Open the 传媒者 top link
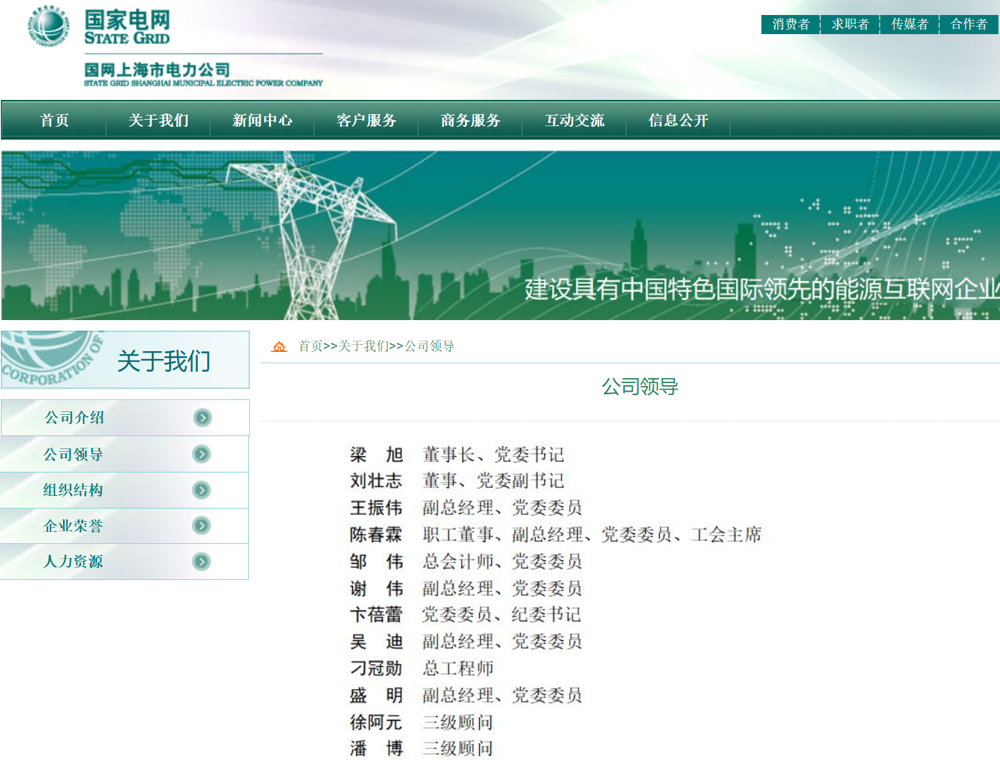Screen dimensions: 1000x762 (x=910, y=24)
